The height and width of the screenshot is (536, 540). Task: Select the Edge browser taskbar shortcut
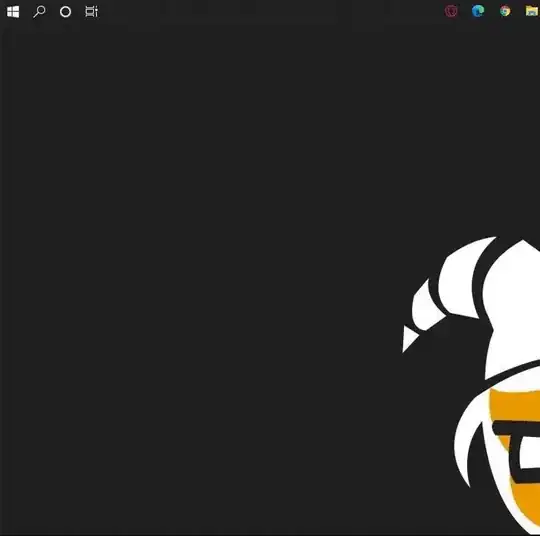(478, 11)
